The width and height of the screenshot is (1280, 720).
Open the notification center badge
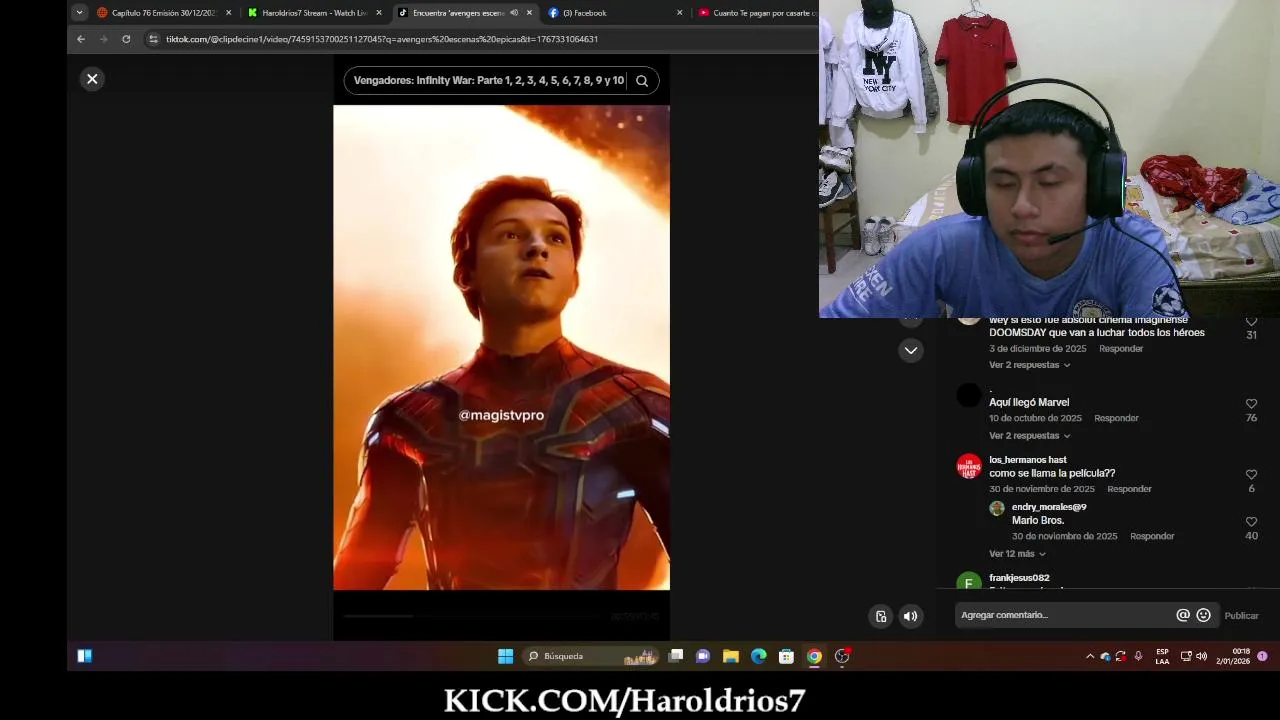click(x=1262, y=656)
